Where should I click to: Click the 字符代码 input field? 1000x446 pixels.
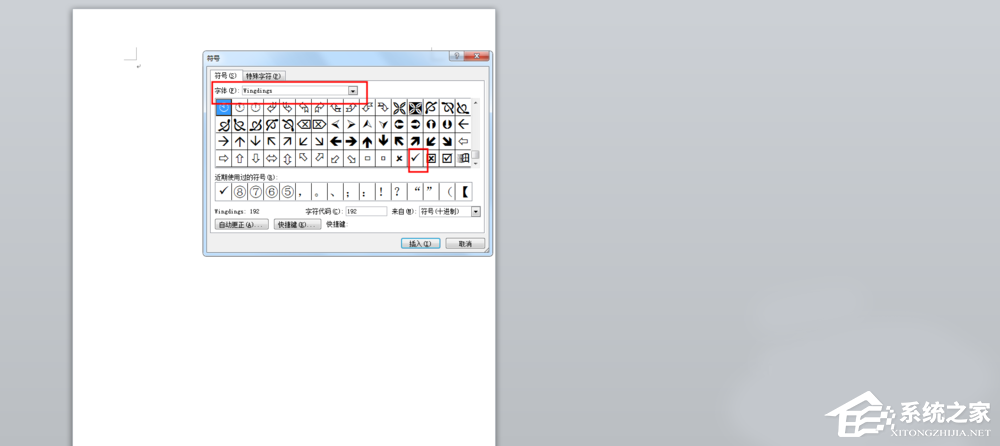point(366,212)
